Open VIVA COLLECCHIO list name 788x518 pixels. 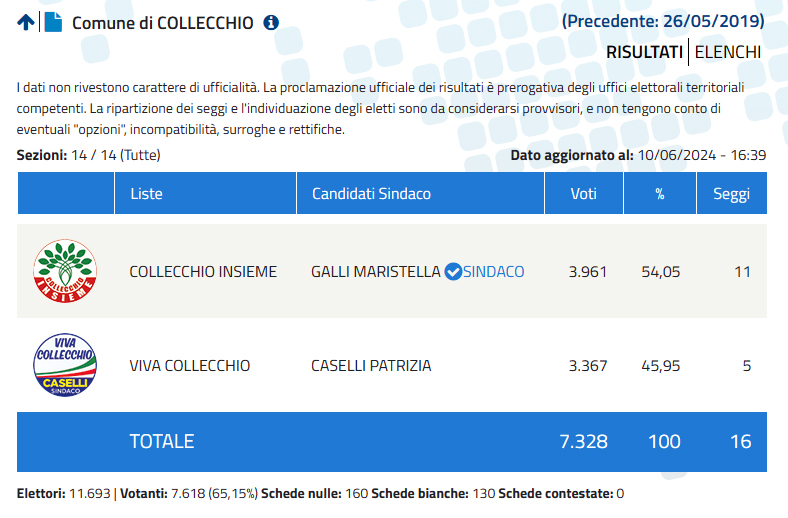pos(189,366)
